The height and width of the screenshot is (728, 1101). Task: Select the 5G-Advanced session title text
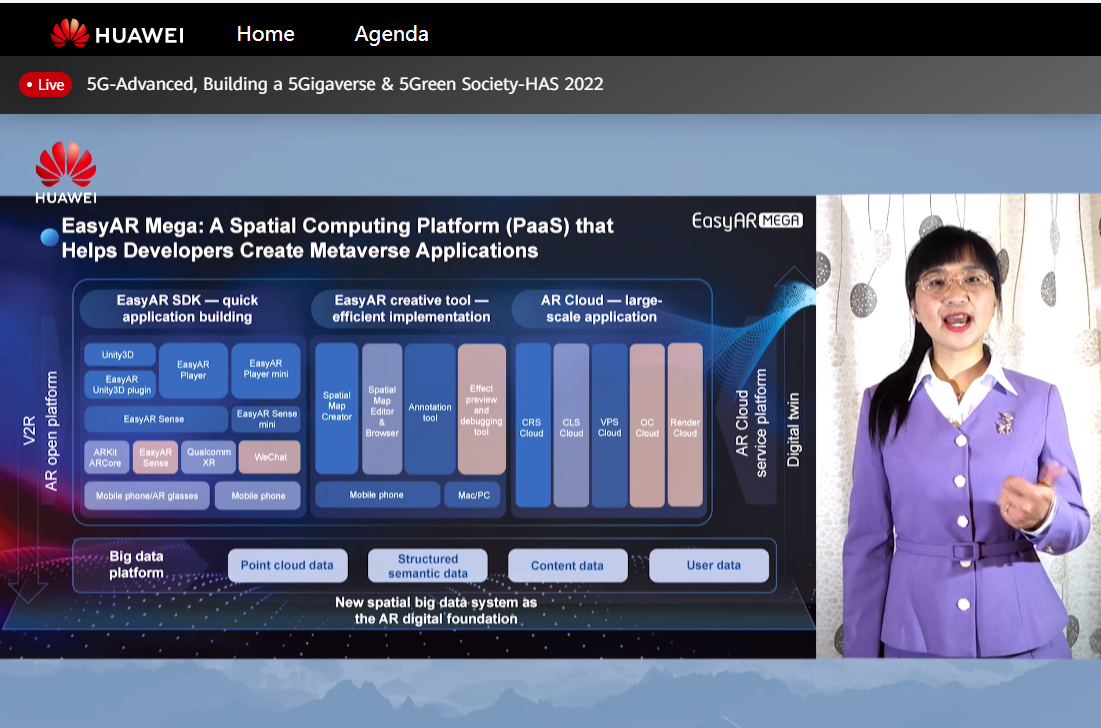pyautogui.click(x=345, y=84)
